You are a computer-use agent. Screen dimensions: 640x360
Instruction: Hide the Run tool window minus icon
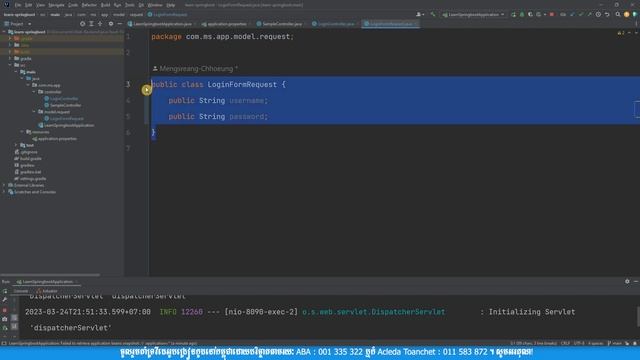coord(636,282)
